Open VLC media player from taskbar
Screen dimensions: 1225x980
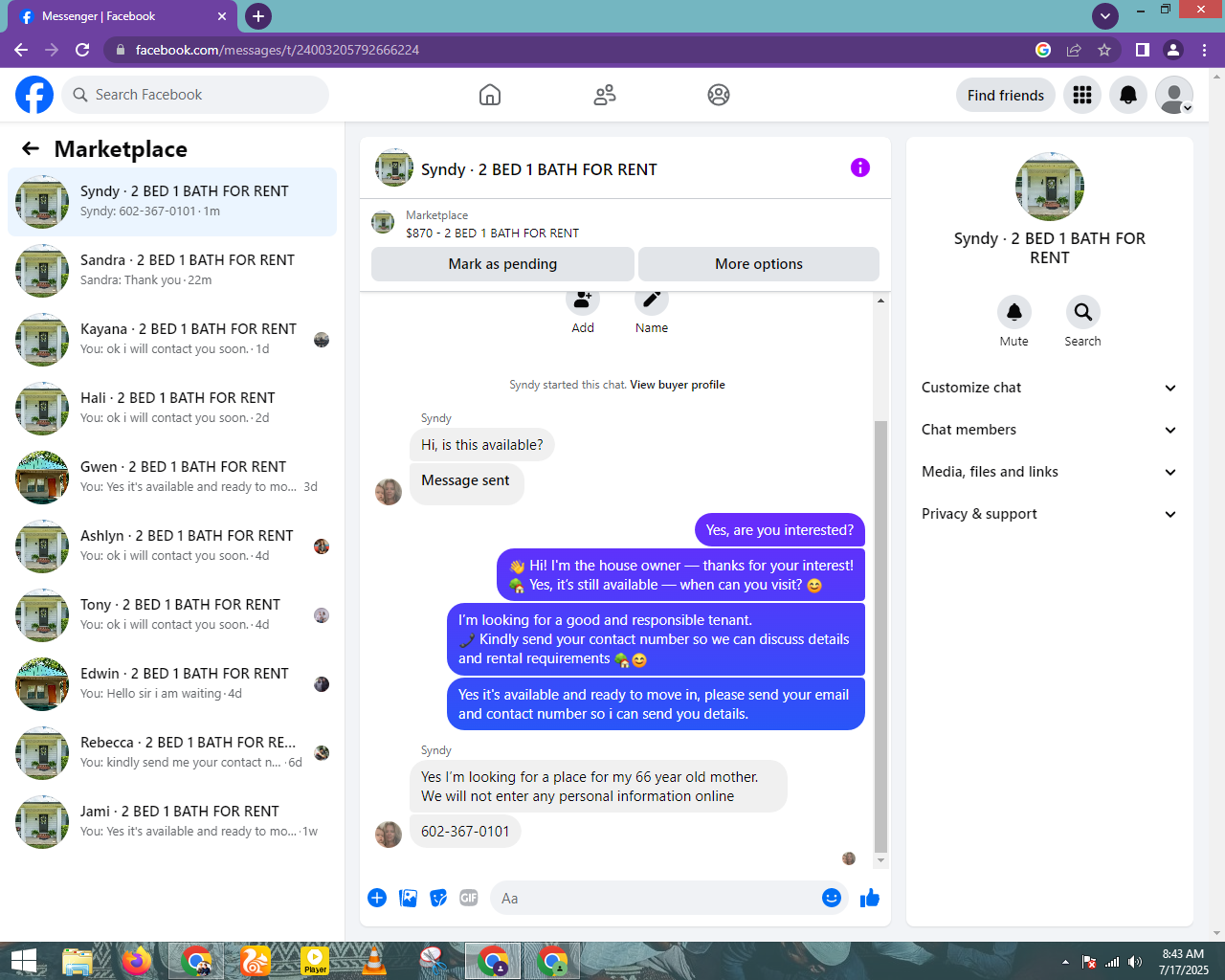pos(374,961)
